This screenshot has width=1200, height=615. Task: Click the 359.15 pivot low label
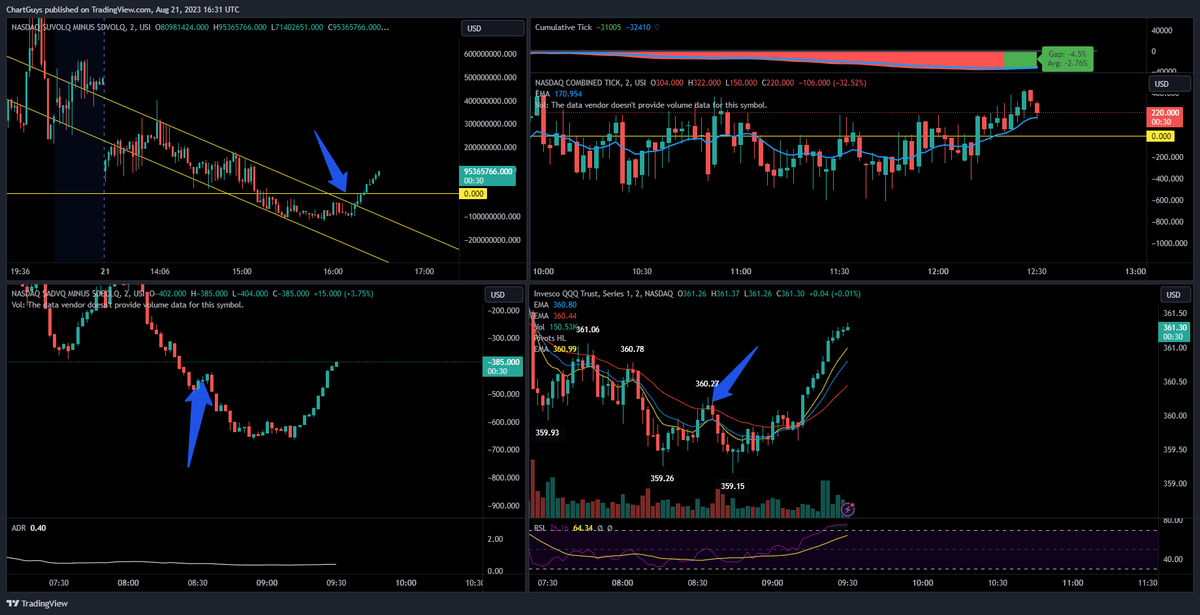734,486
